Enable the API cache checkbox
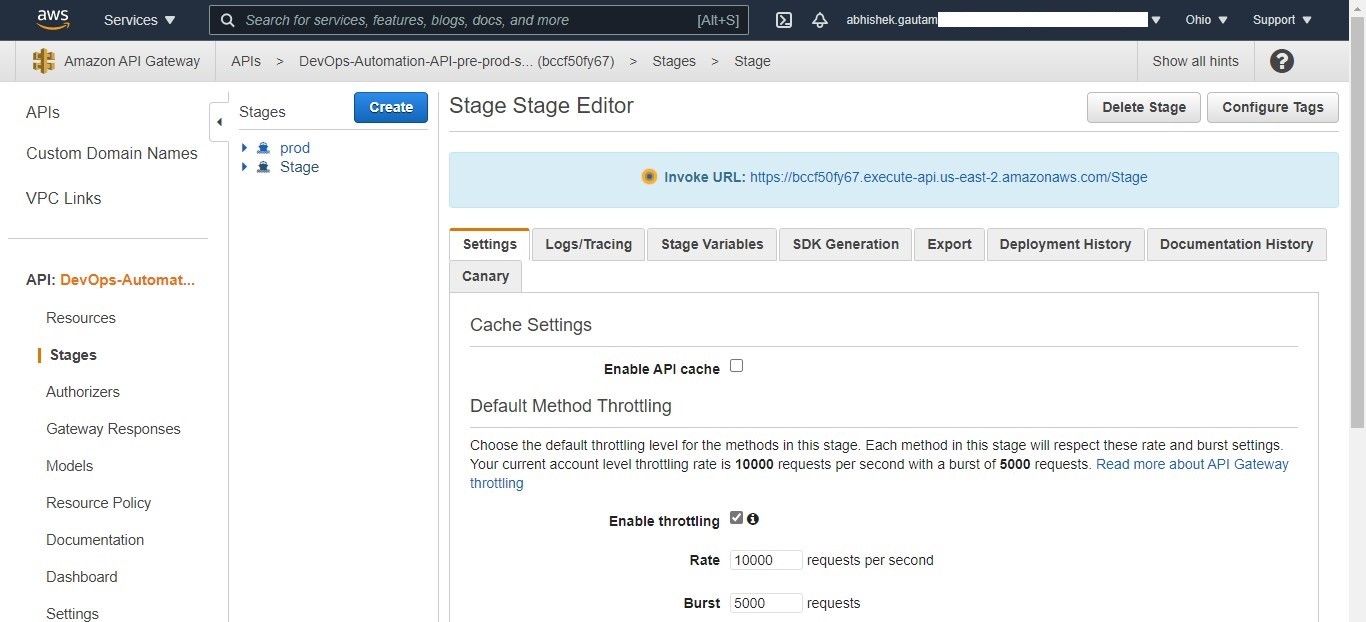This screenshot has height=622, width=1366. (736, 366)
